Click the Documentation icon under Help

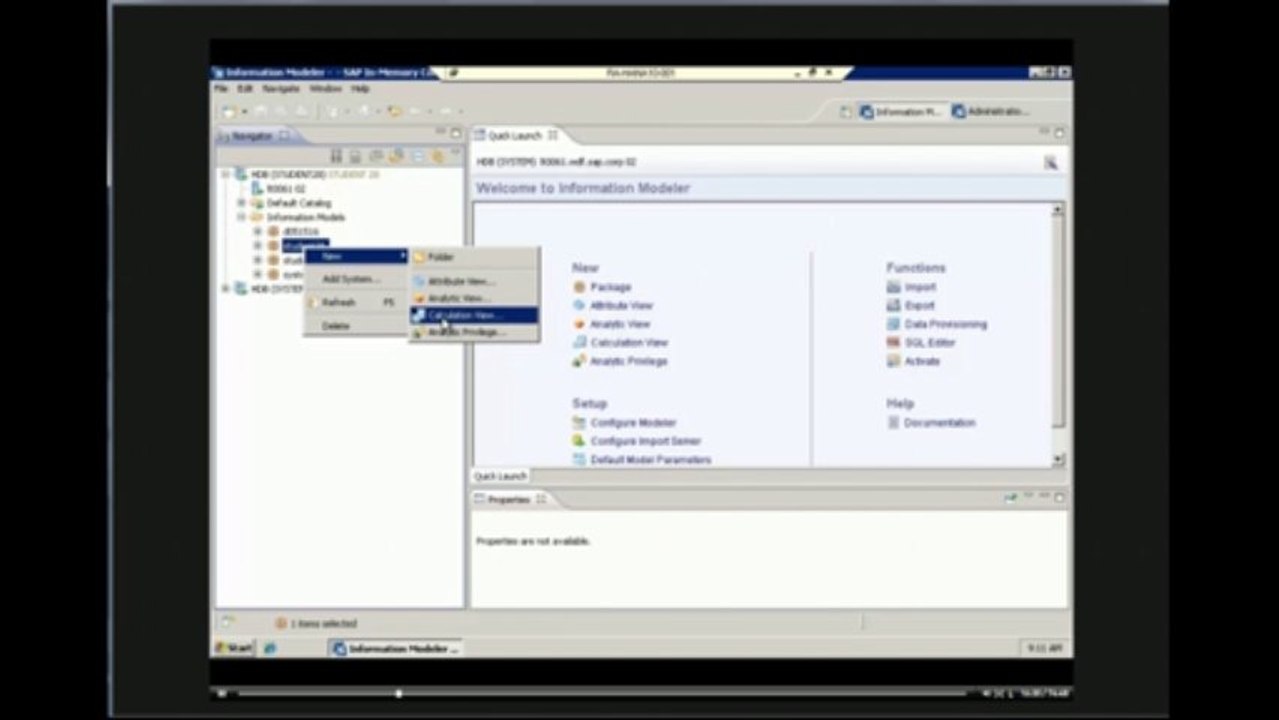tap(894, 423)
